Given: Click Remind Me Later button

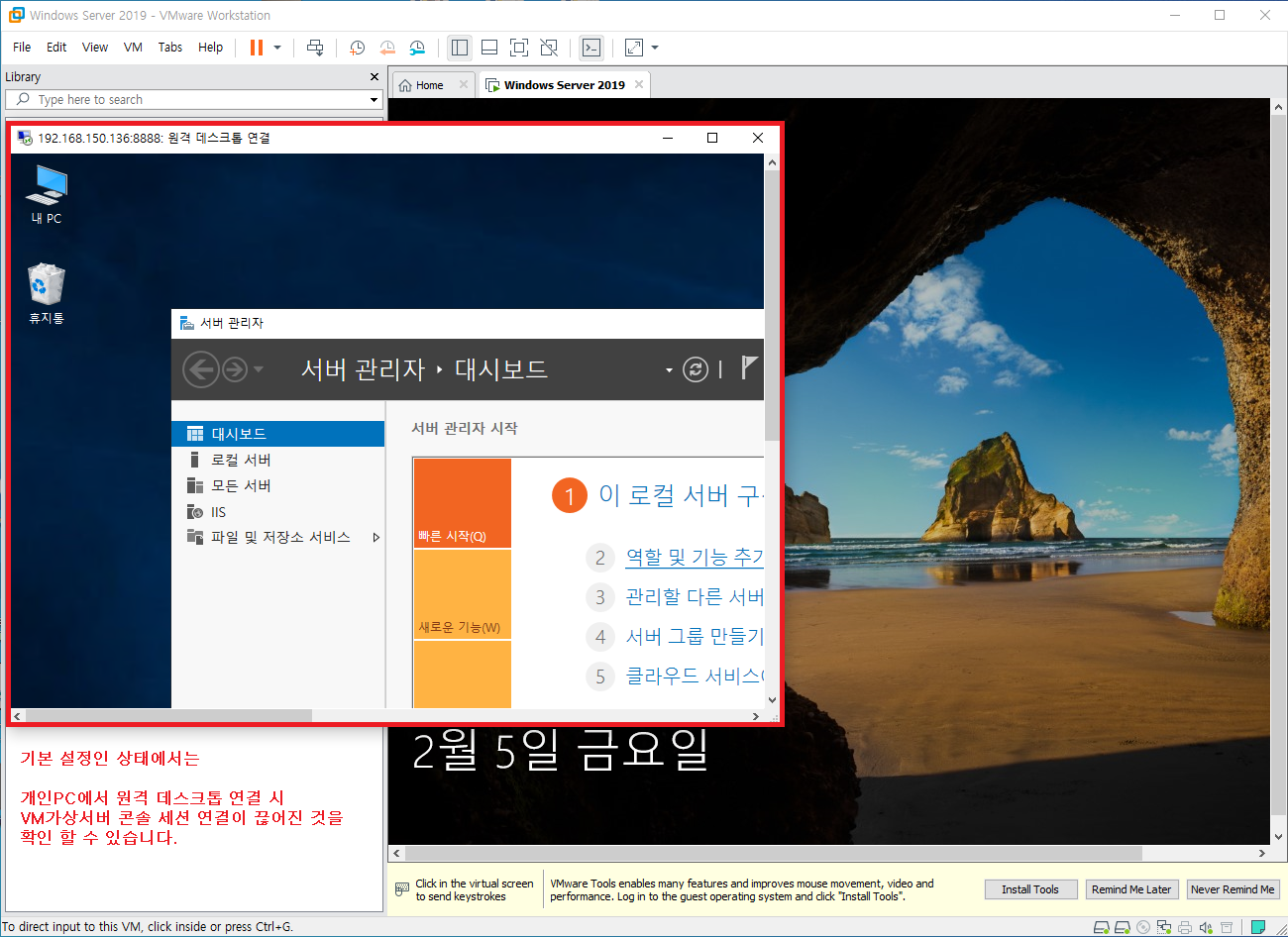Looking at the screenshot, I should 1131,889.
